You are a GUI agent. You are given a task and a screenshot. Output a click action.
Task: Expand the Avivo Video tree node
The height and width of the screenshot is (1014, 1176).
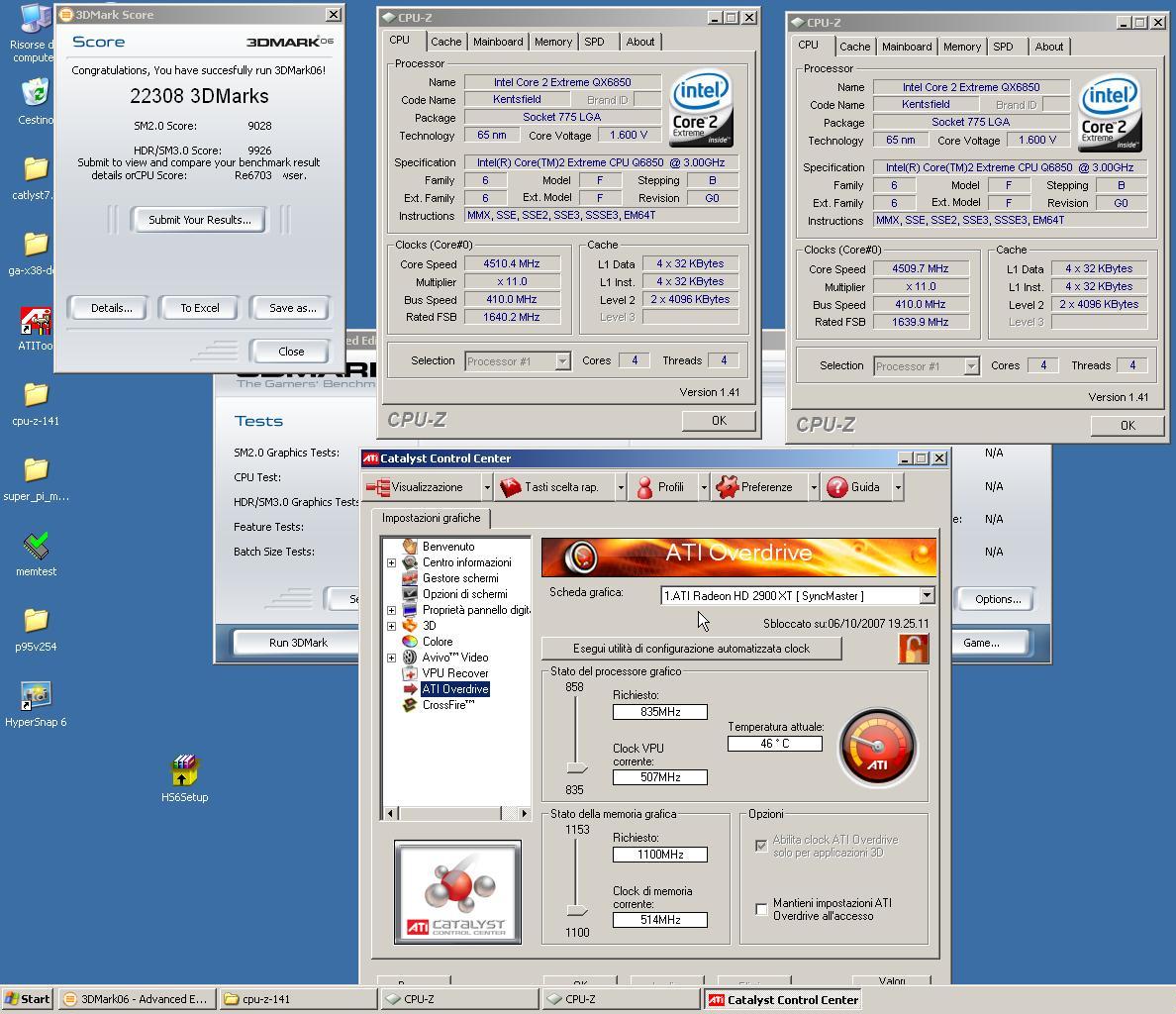tap(391, 658)
